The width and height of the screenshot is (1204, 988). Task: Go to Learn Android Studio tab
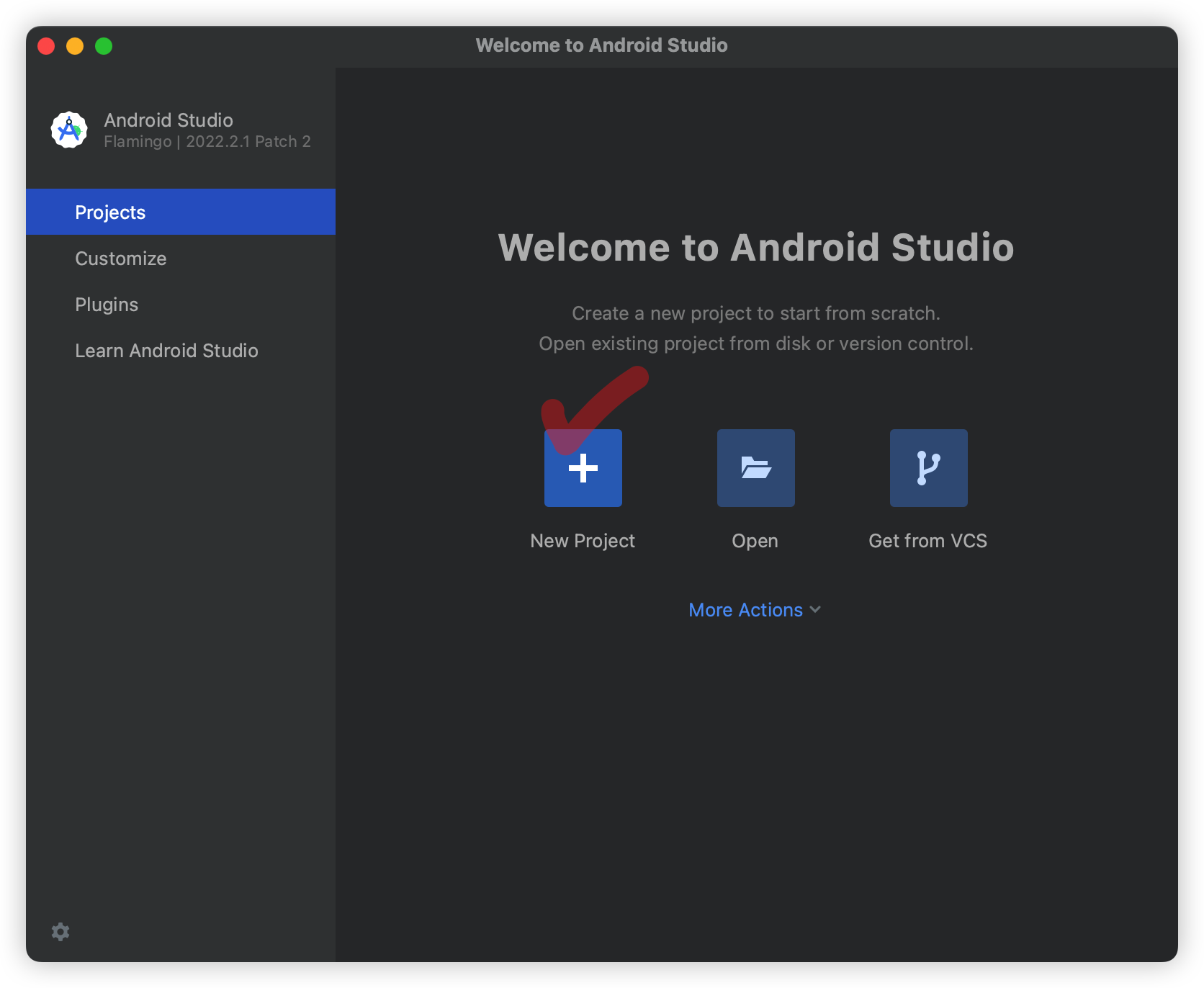[181, 351]
